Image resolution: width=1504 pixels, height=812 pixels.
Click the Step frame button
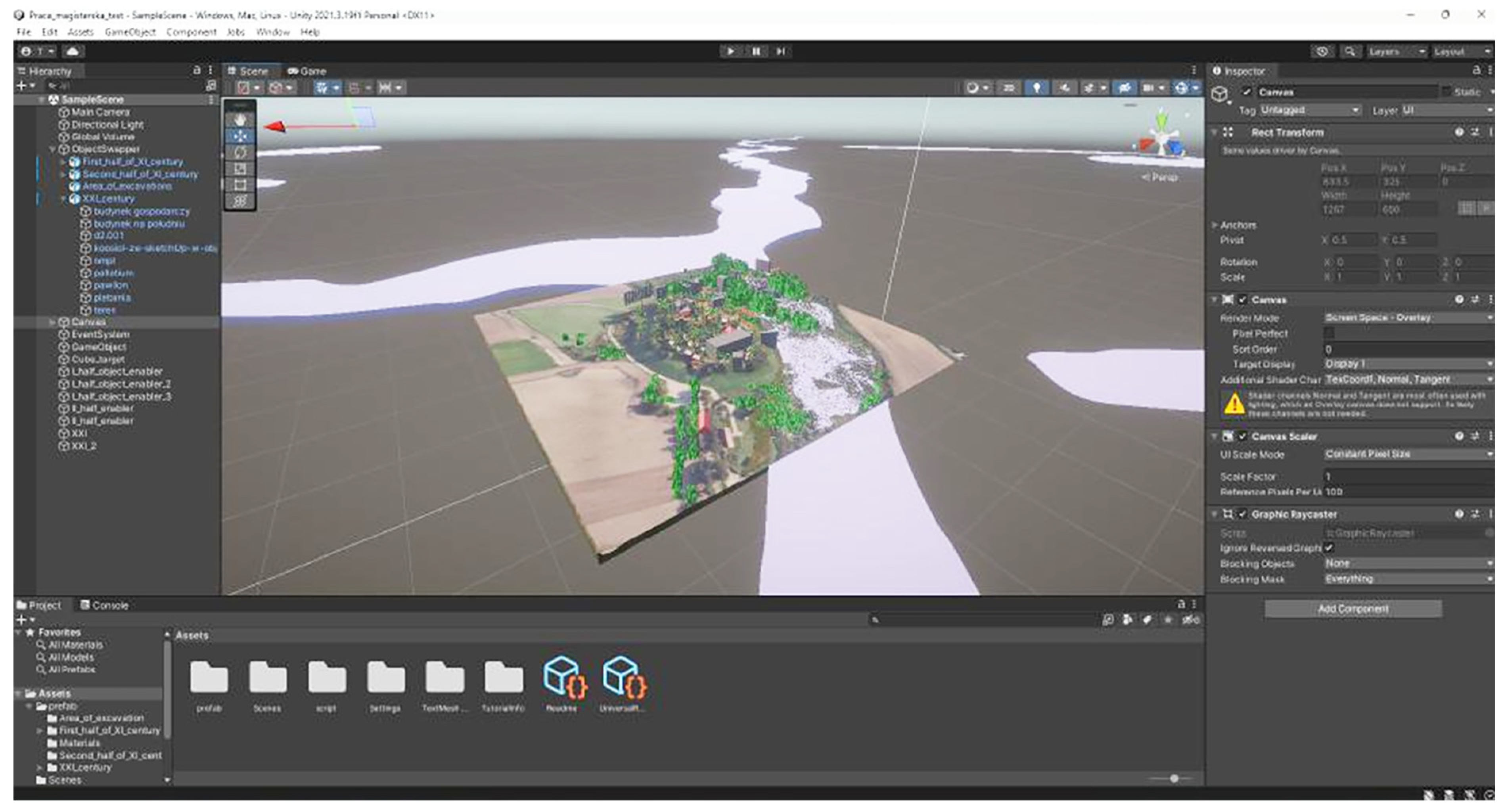click(781, 52)
